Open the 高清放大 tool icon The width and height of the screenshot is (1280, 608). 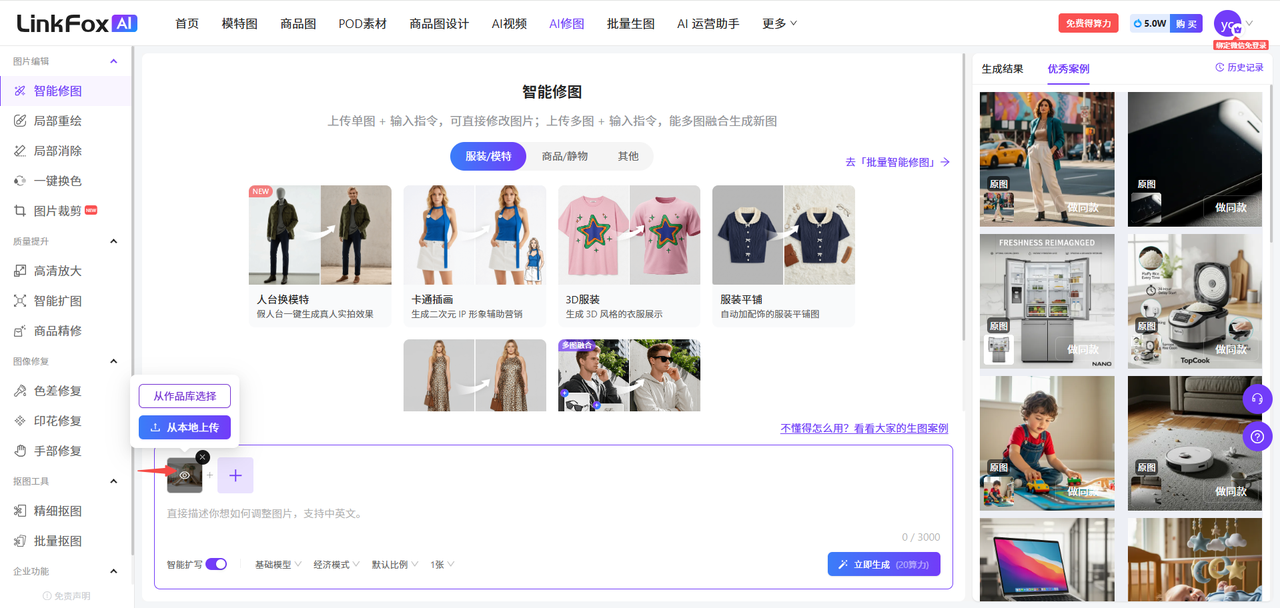click(x=20, y=271)
